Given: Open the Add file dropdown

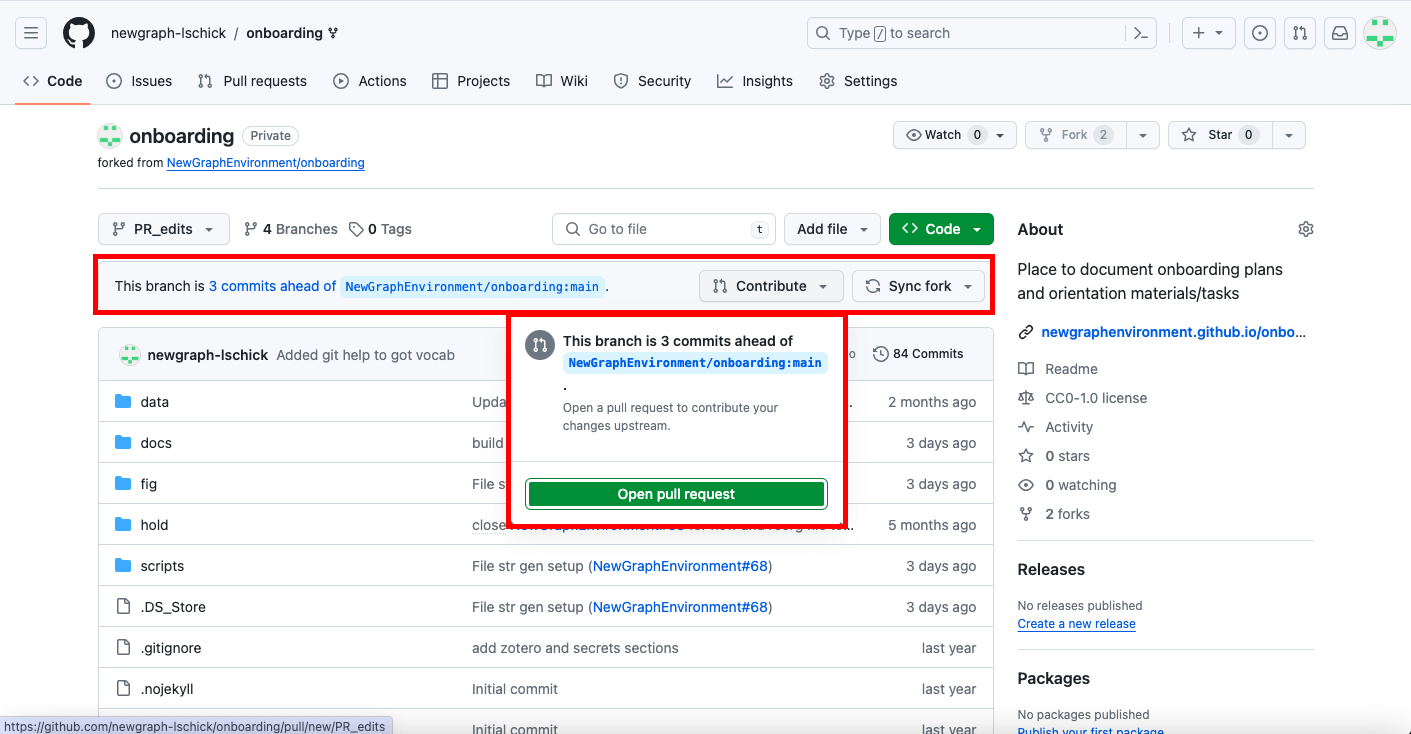Looking at the screenshot, I should point(832,229).
